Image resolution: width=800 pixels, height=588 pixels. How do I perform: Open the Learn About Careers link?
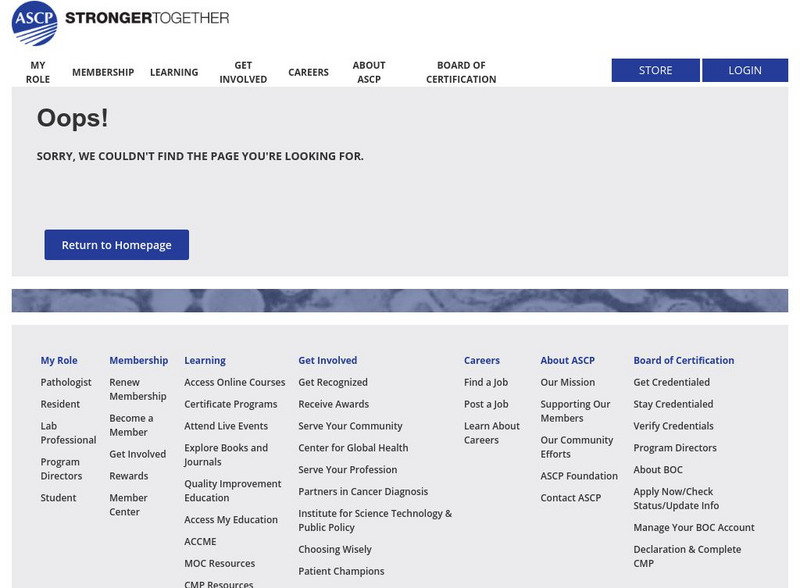[x=492, y=433]
